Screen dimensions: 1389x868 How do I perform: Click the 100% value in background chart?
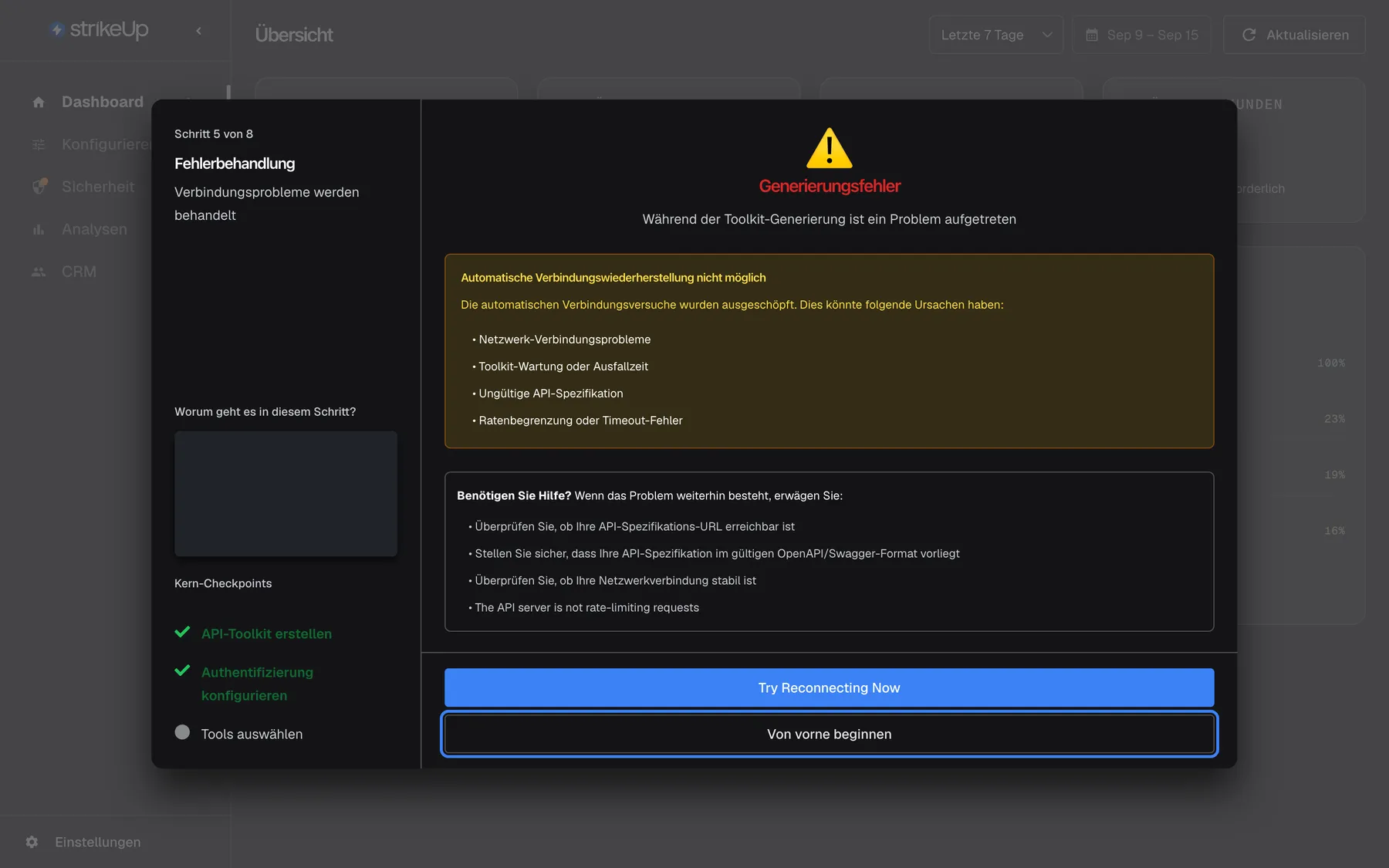pyautogui.click(x=1330, y=363)
